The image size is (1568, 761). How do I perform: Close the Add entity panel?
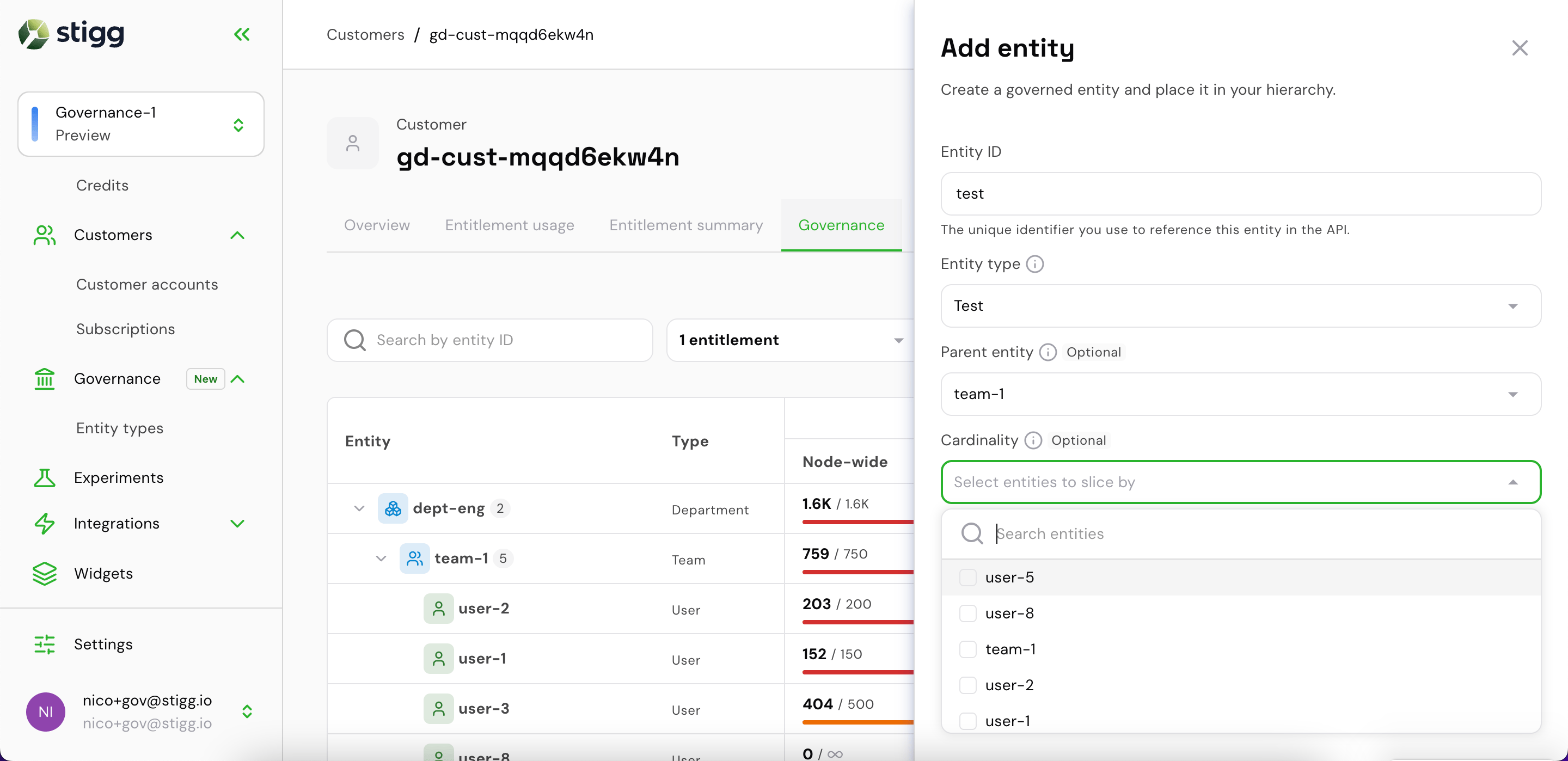[x=1520, y=47]
